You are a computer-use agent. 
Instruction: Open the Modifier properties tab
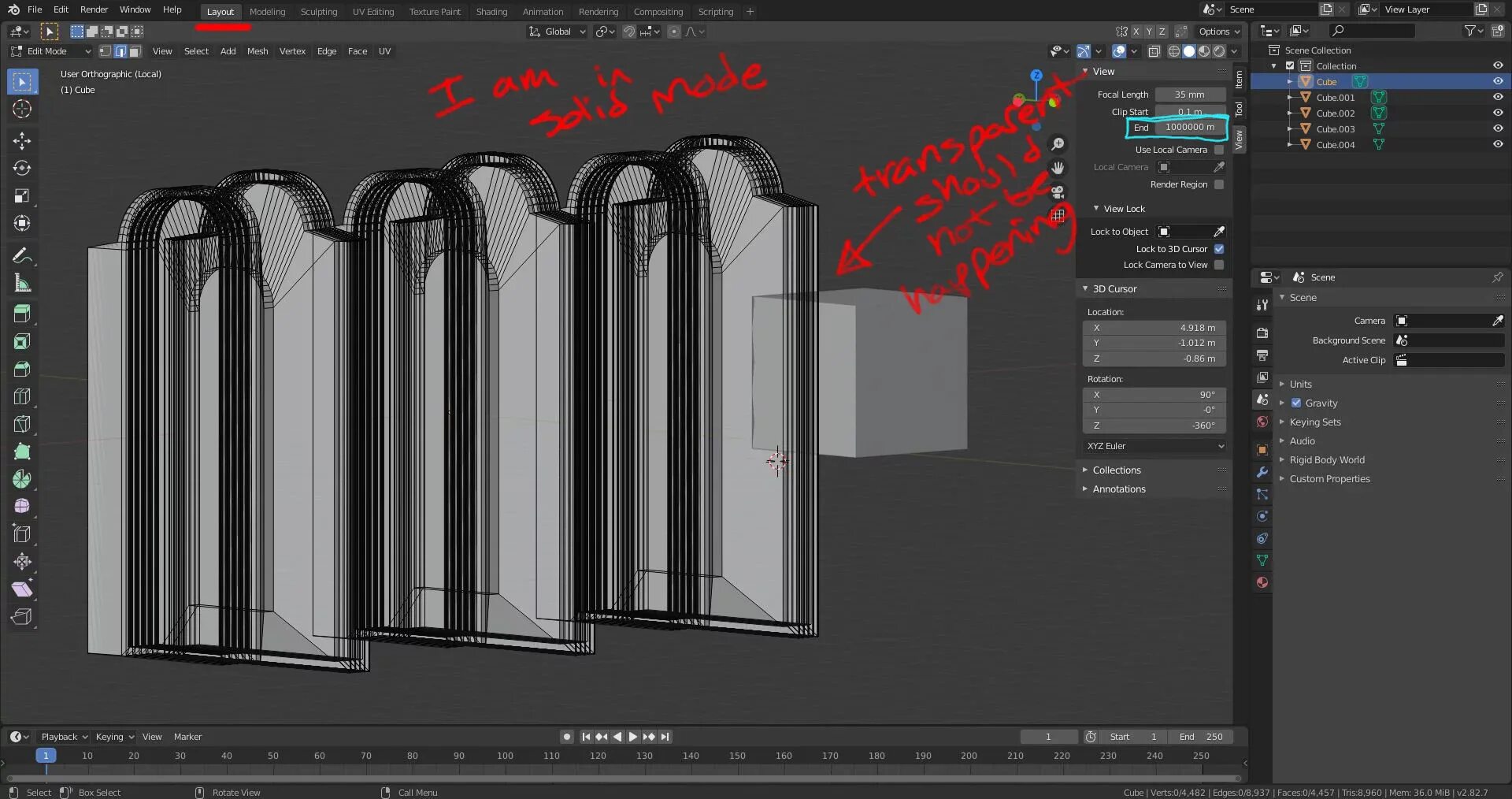pos(1262,472)
